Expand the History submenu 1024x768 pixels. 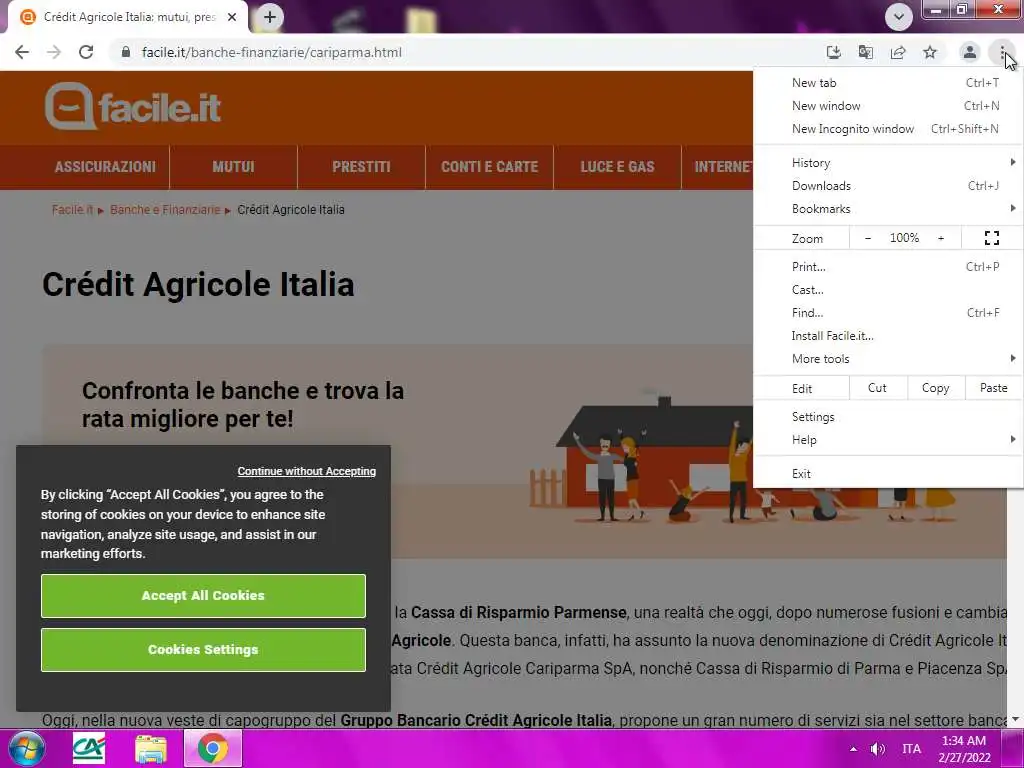[x=888, y=163]
